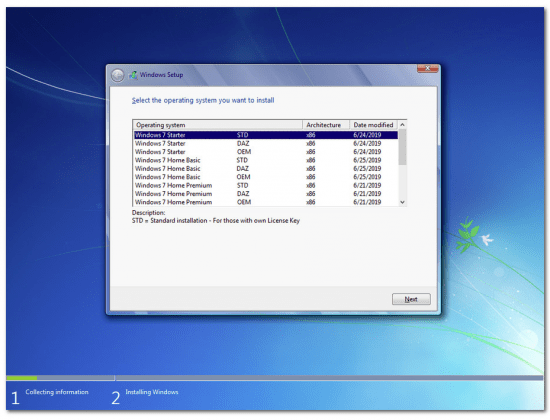Click the list's vertical scrollbar thumb

[402, 147]
